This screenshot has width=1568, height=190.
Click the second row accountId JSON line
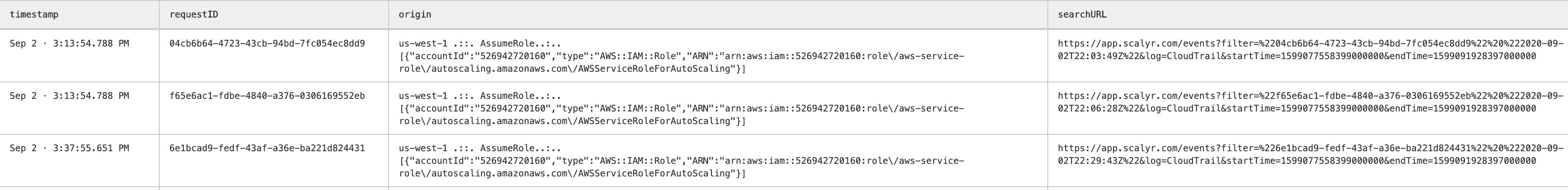tap(682, 109)
